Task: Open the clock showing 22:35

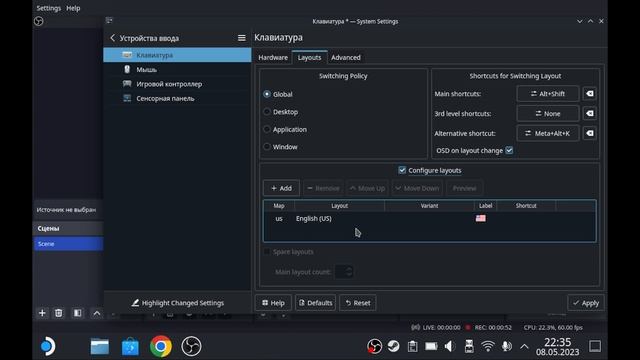Action: coord(558,347)
